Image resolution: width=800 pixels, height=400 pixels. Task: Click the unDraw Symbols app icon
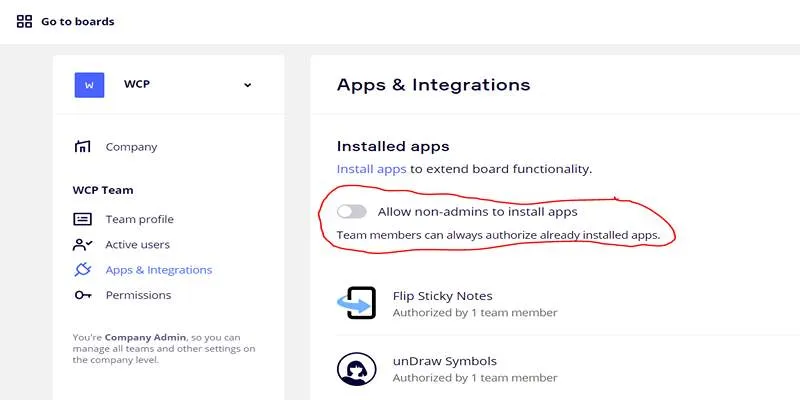coord(357,369)
